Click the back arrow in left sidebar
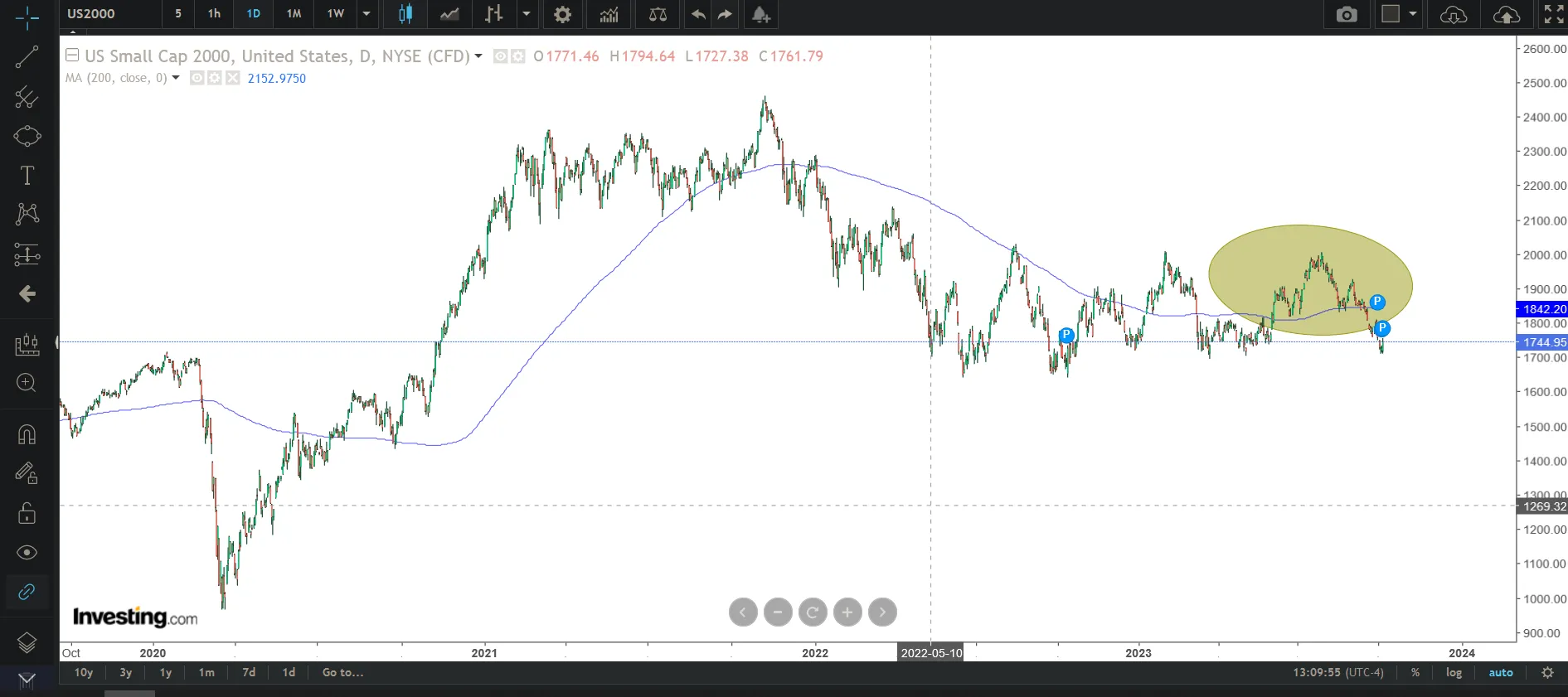Screen dimensions: 1568x697 click(27, 294)
